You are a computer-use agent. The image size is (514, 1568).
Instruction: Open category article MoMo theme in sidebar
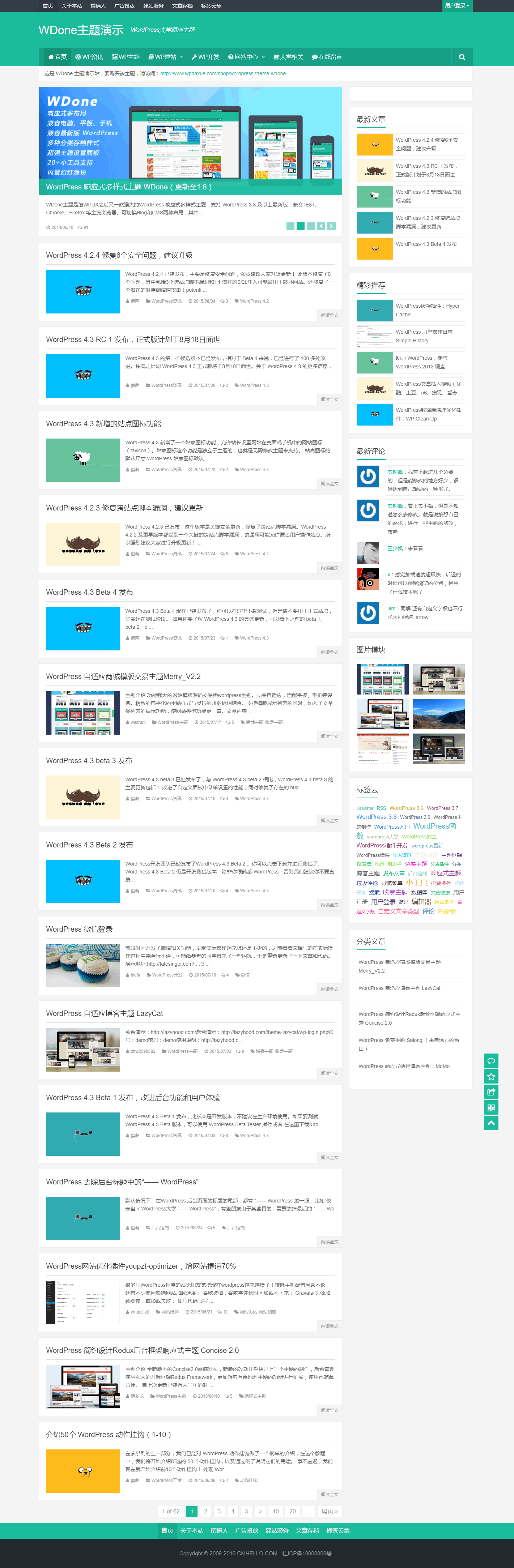point(404,1067)
